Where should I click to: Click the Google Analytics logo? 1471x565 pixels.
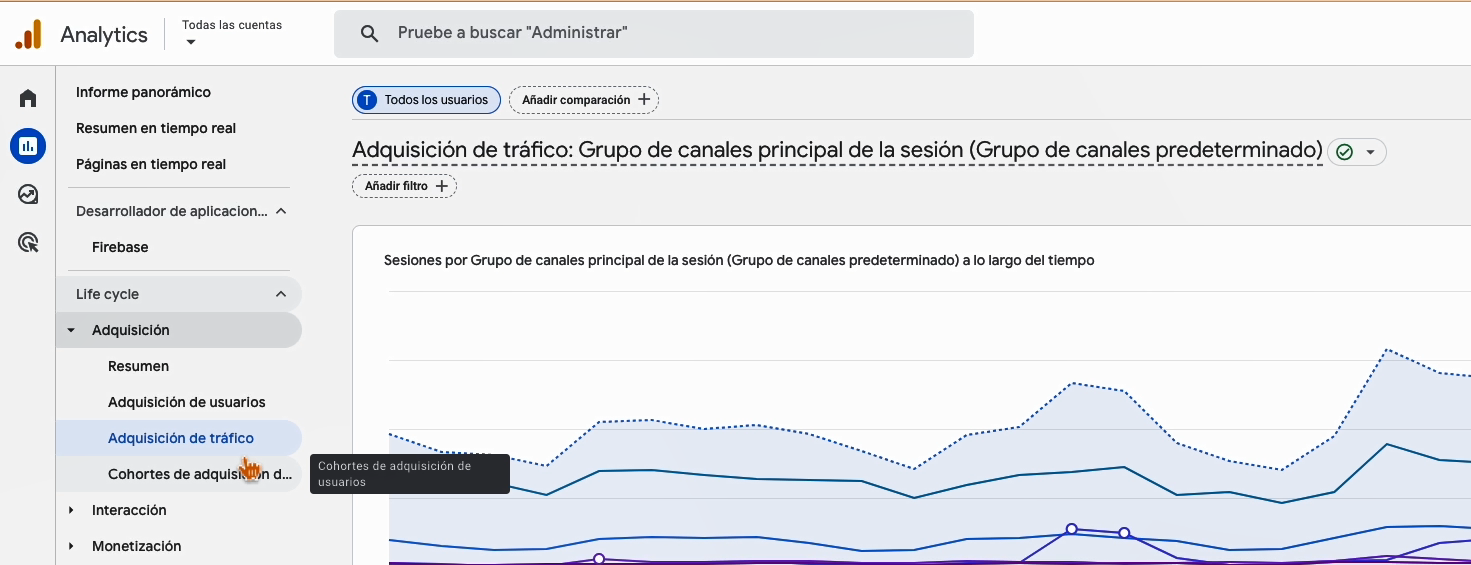pyautogui.click(x=29, y=34)
